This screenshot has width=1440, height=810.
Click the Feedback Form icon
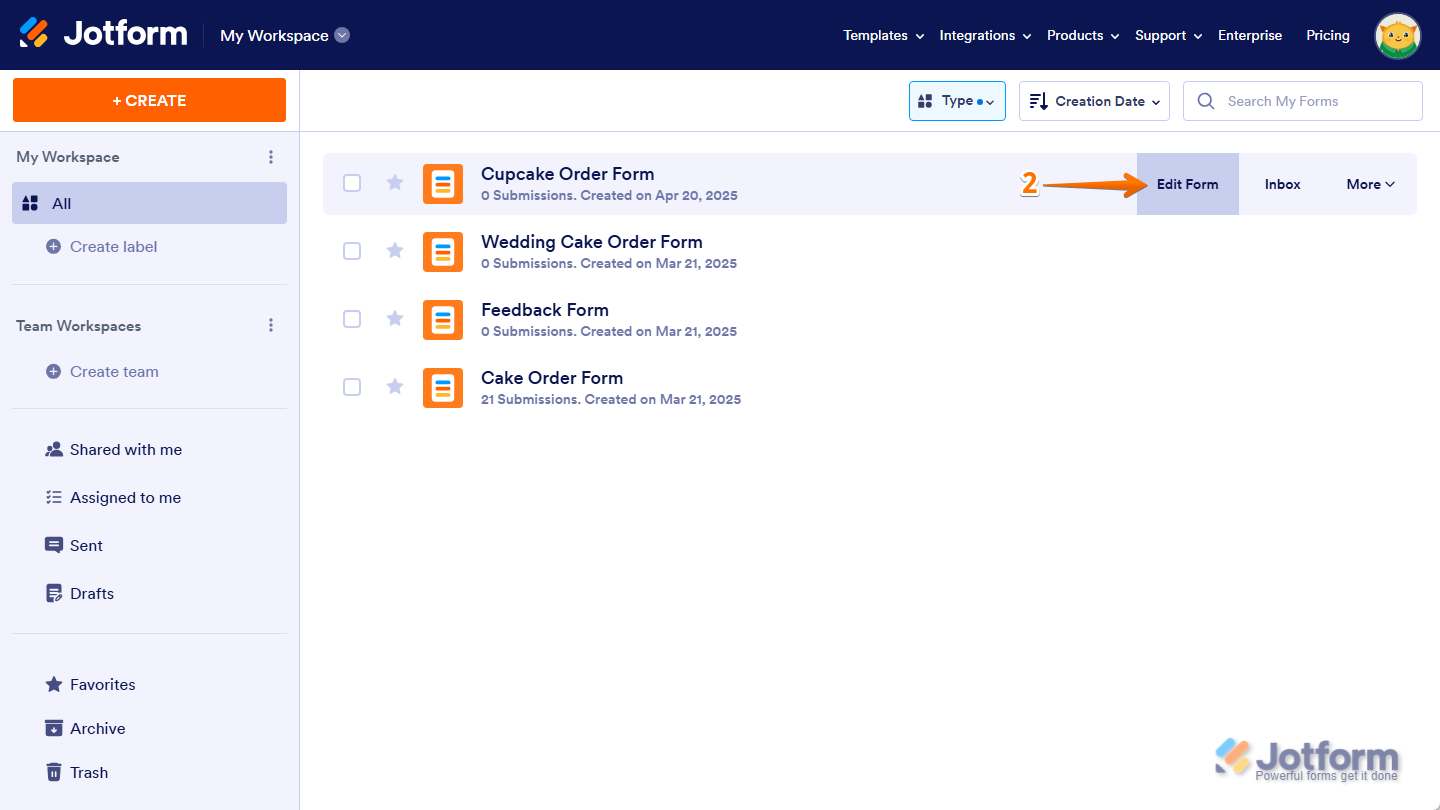click(443, 320)
